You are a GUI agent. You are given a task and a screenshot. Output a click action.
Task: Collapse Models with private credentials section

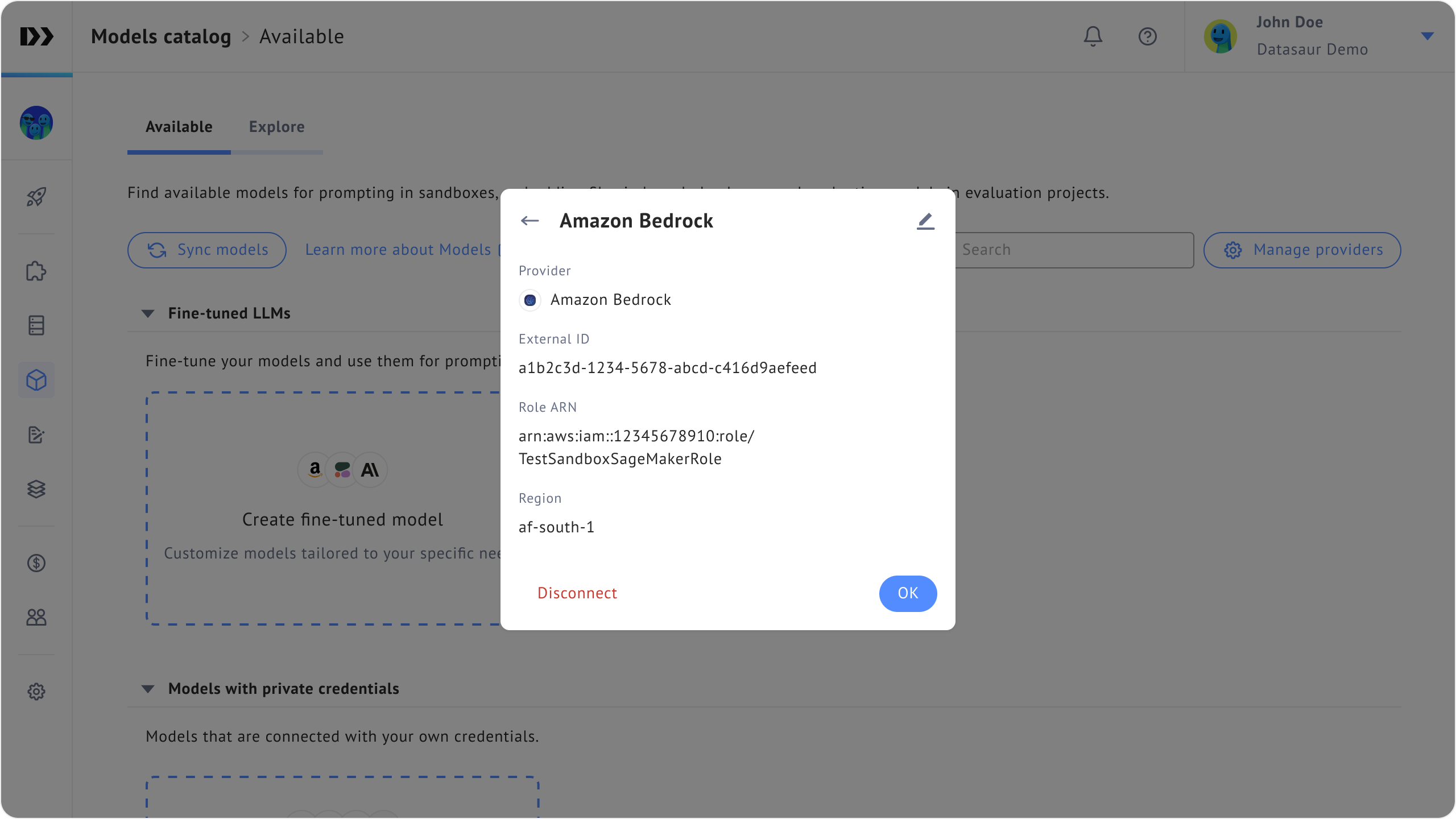click(x=148, y=689)
